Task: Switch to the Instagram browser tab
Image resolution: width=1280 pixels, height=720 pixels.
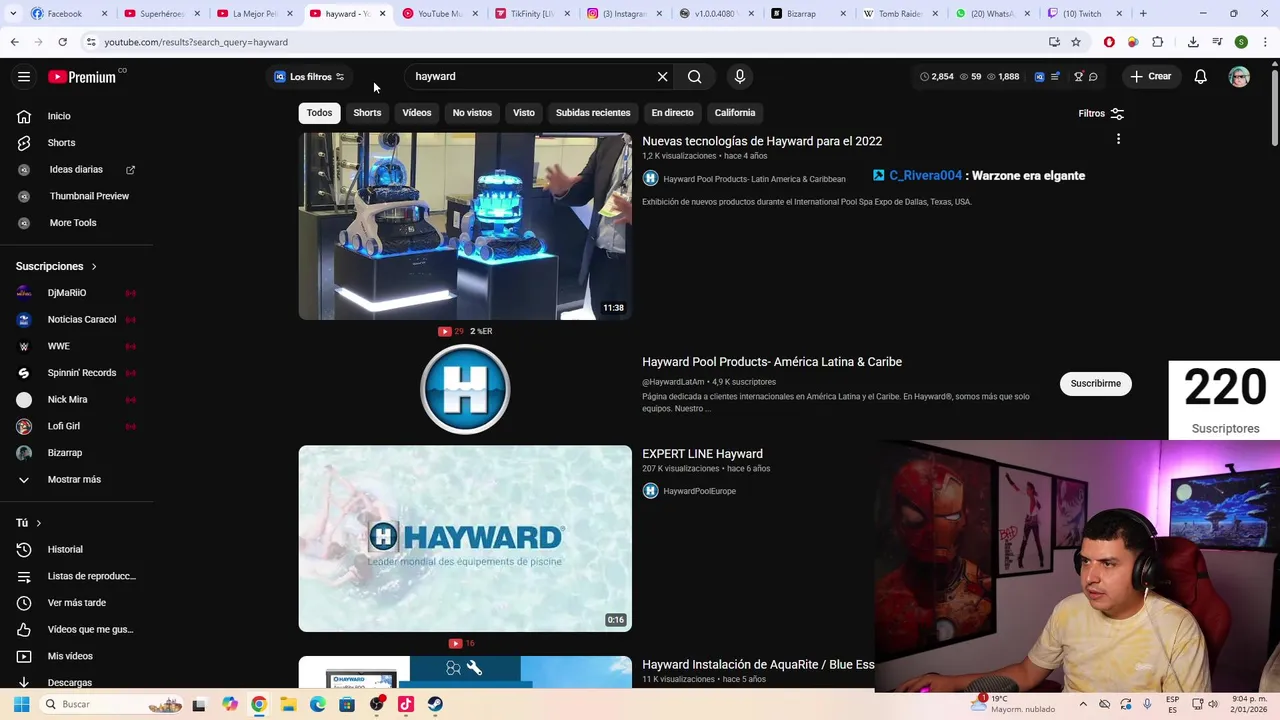Action: click(x=624, y=14)
